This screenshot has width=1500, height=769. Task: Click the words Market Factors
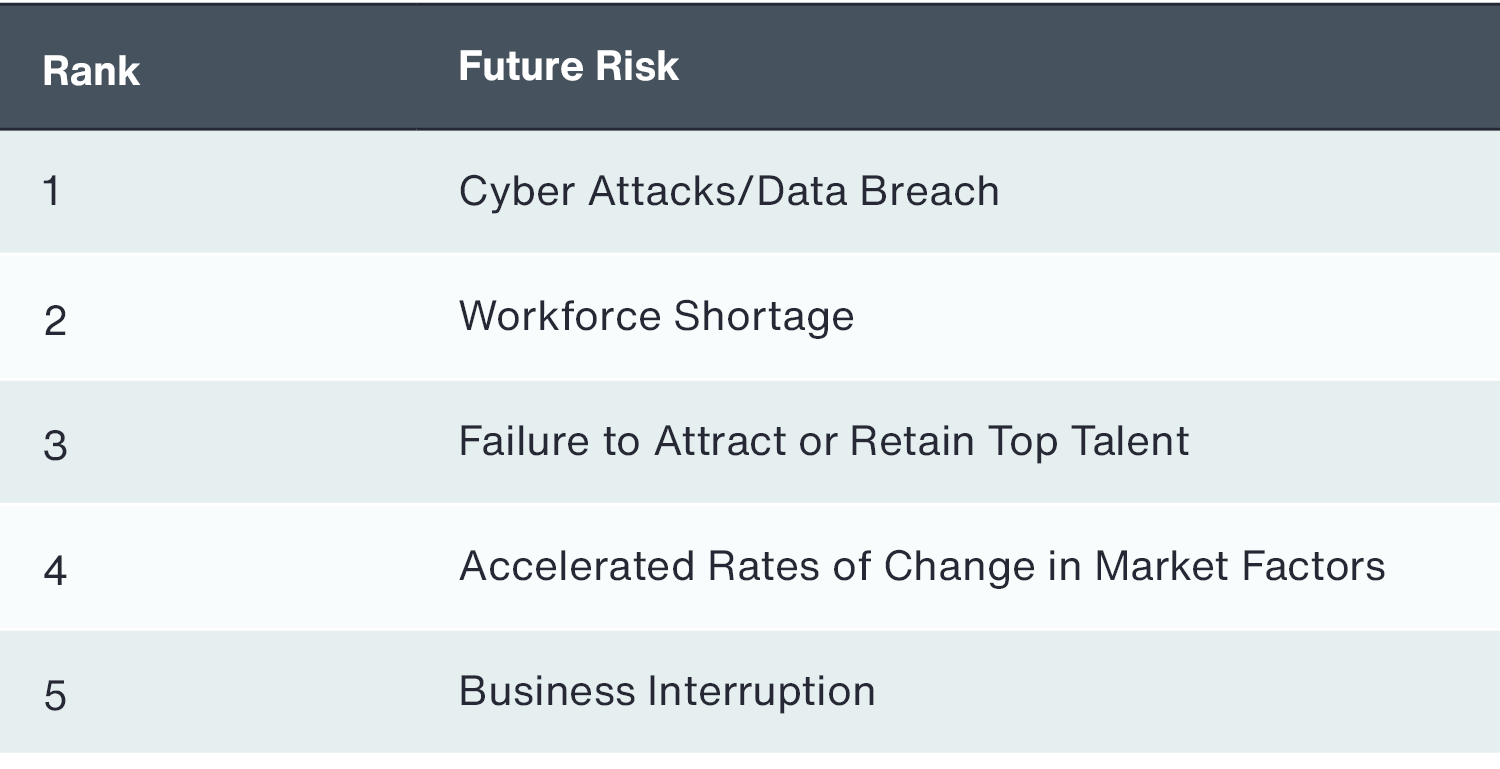coord(1239,567)
